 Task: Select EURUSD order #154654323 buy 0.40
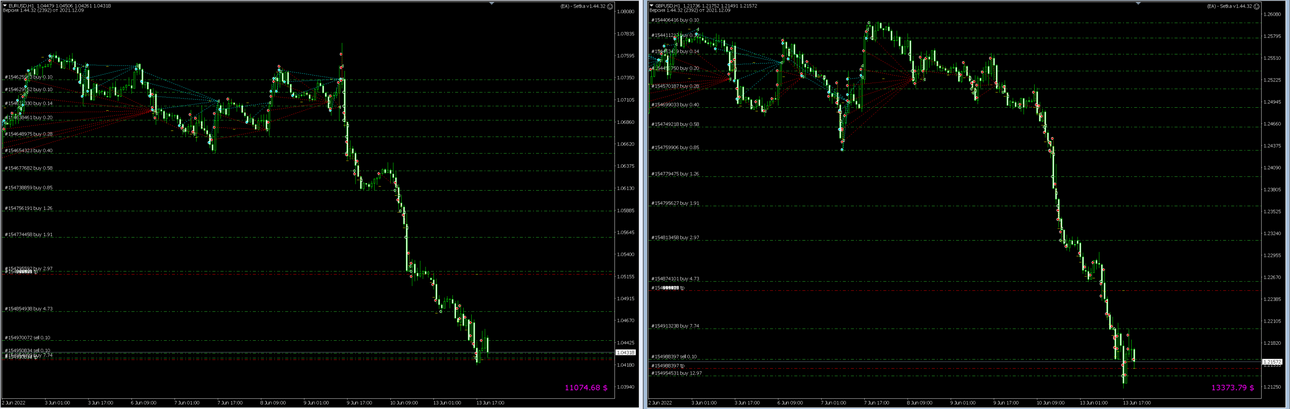[x=28, y=151]
